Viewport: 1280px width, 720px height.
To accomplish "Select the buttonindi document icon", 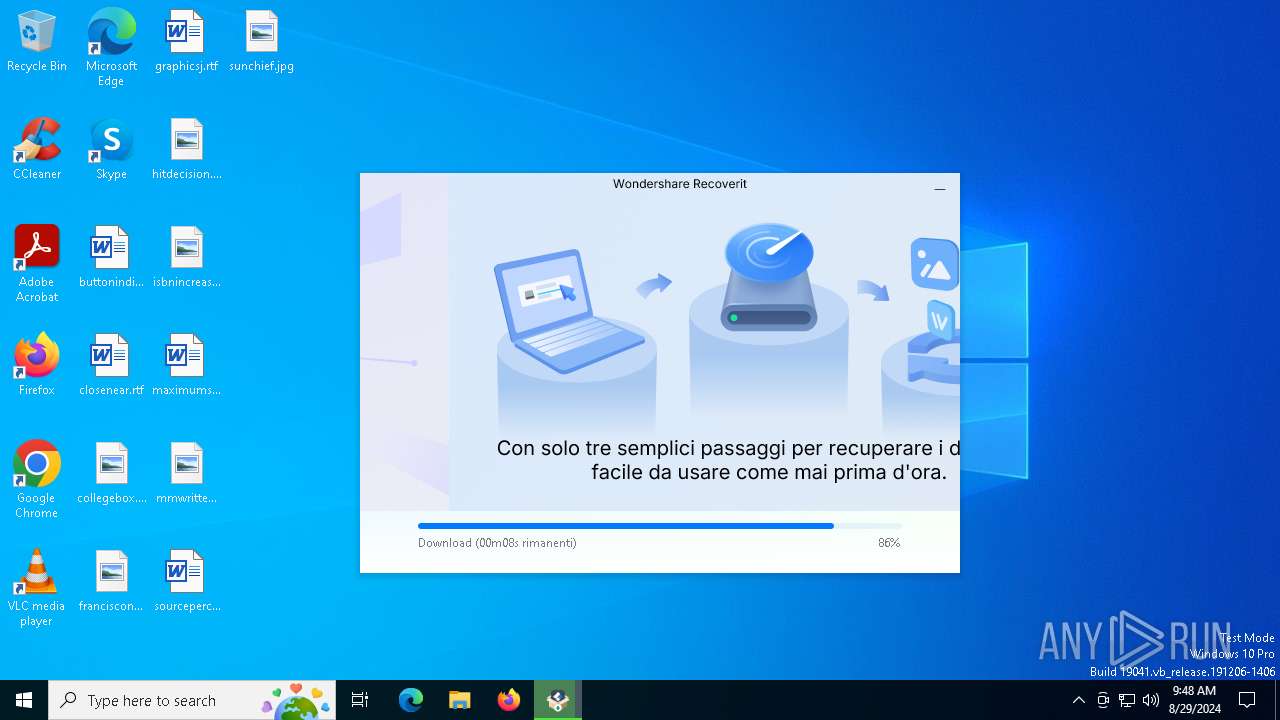I will click(111, 258).
